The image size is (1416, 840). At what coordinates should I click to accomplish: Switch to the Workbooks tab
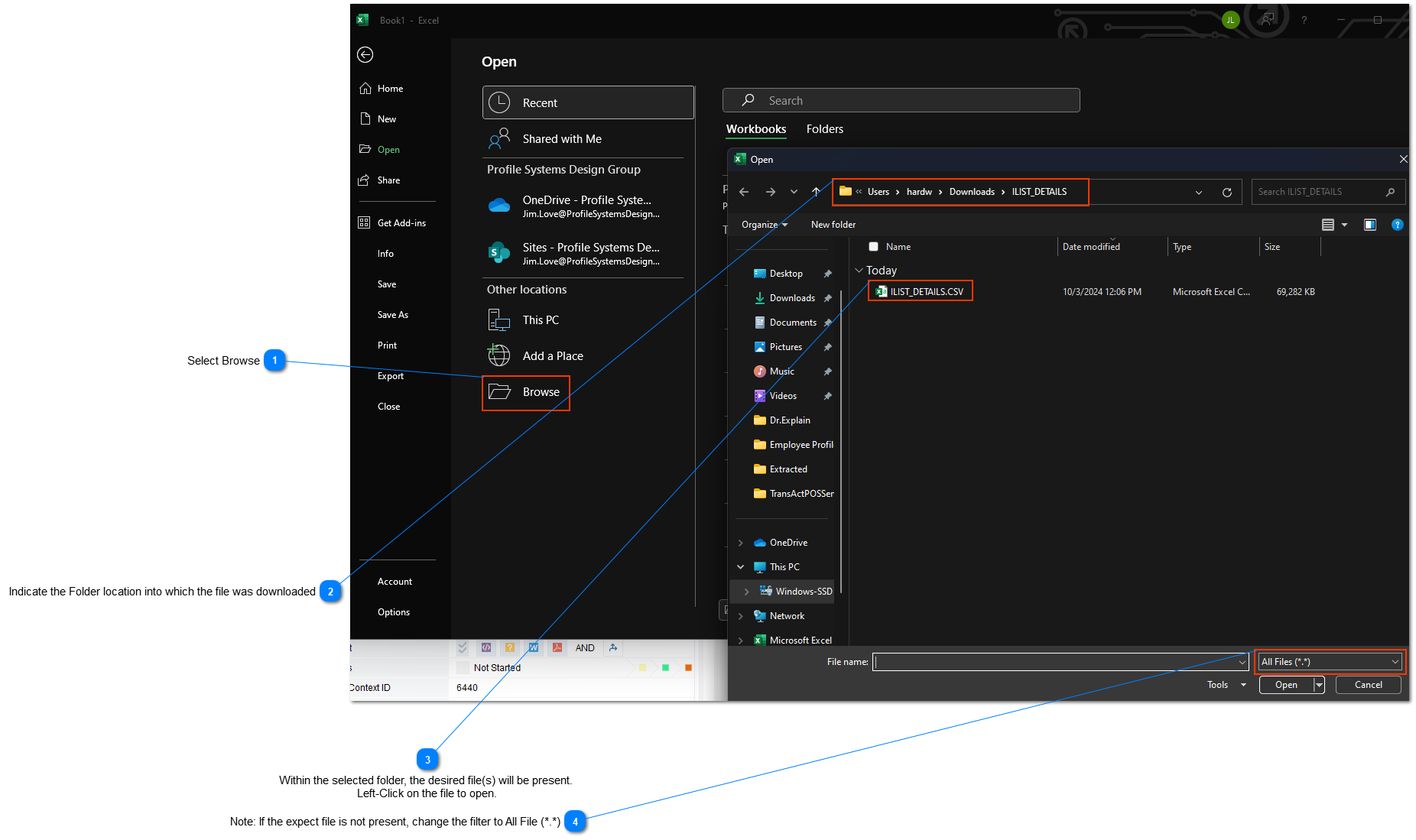point(755,129)
